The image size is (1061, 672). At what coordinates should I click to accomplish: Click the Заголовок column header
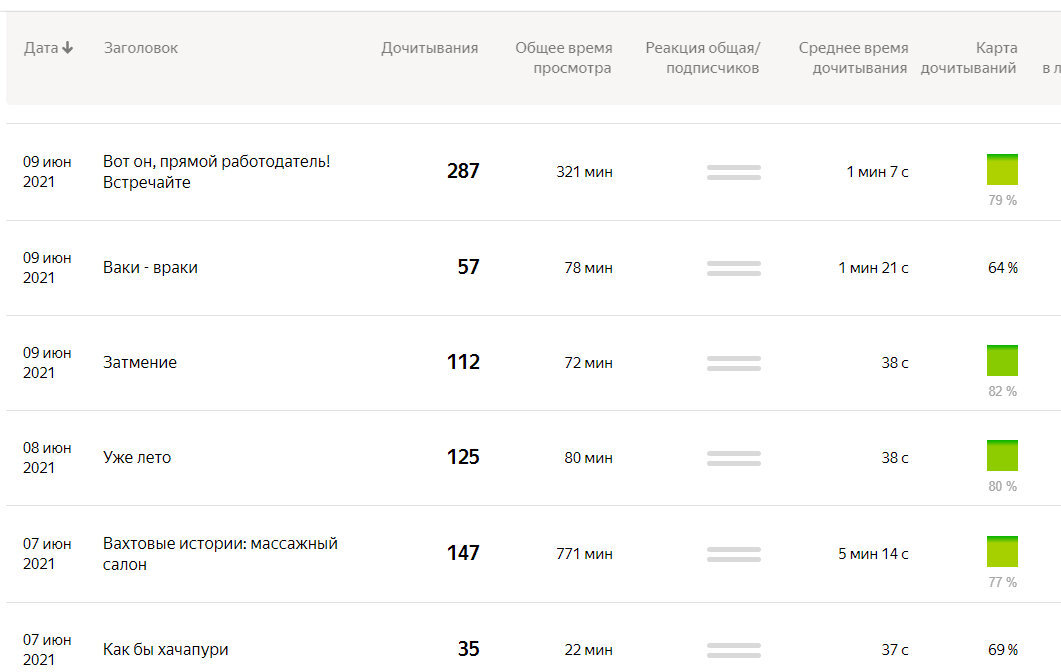(x=140, y=48)
